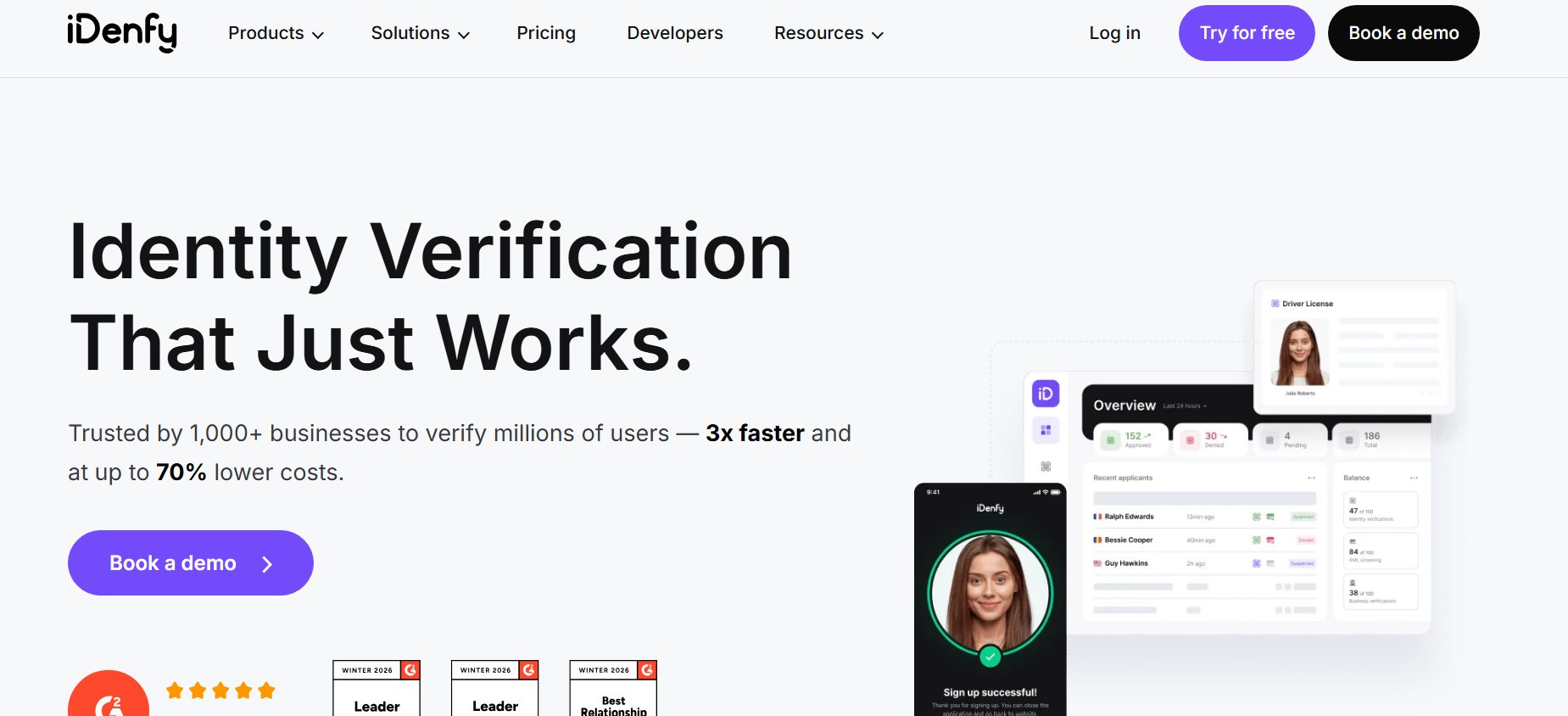Click the iDenfy logo in the header
This screenshot has height=716, width=1568.
[x=122, y=33]
